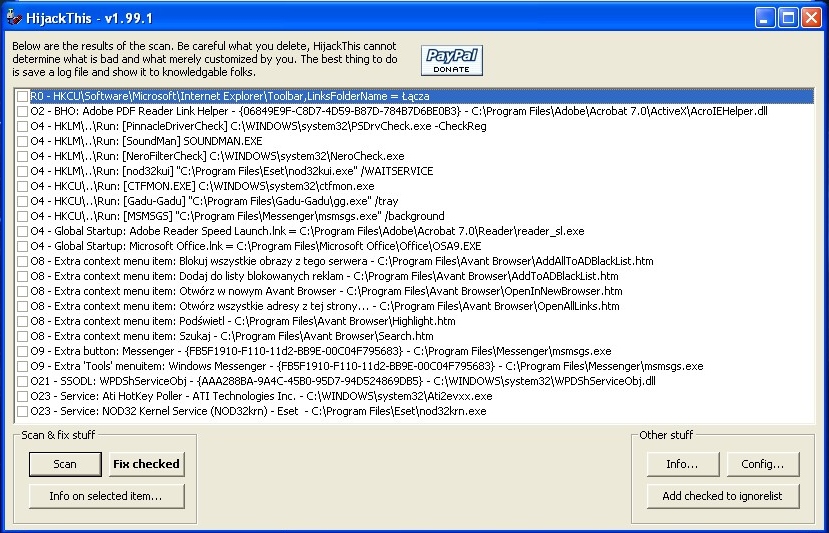Open Info on selected item
This screenshot has height=533, width=829.
106,496
